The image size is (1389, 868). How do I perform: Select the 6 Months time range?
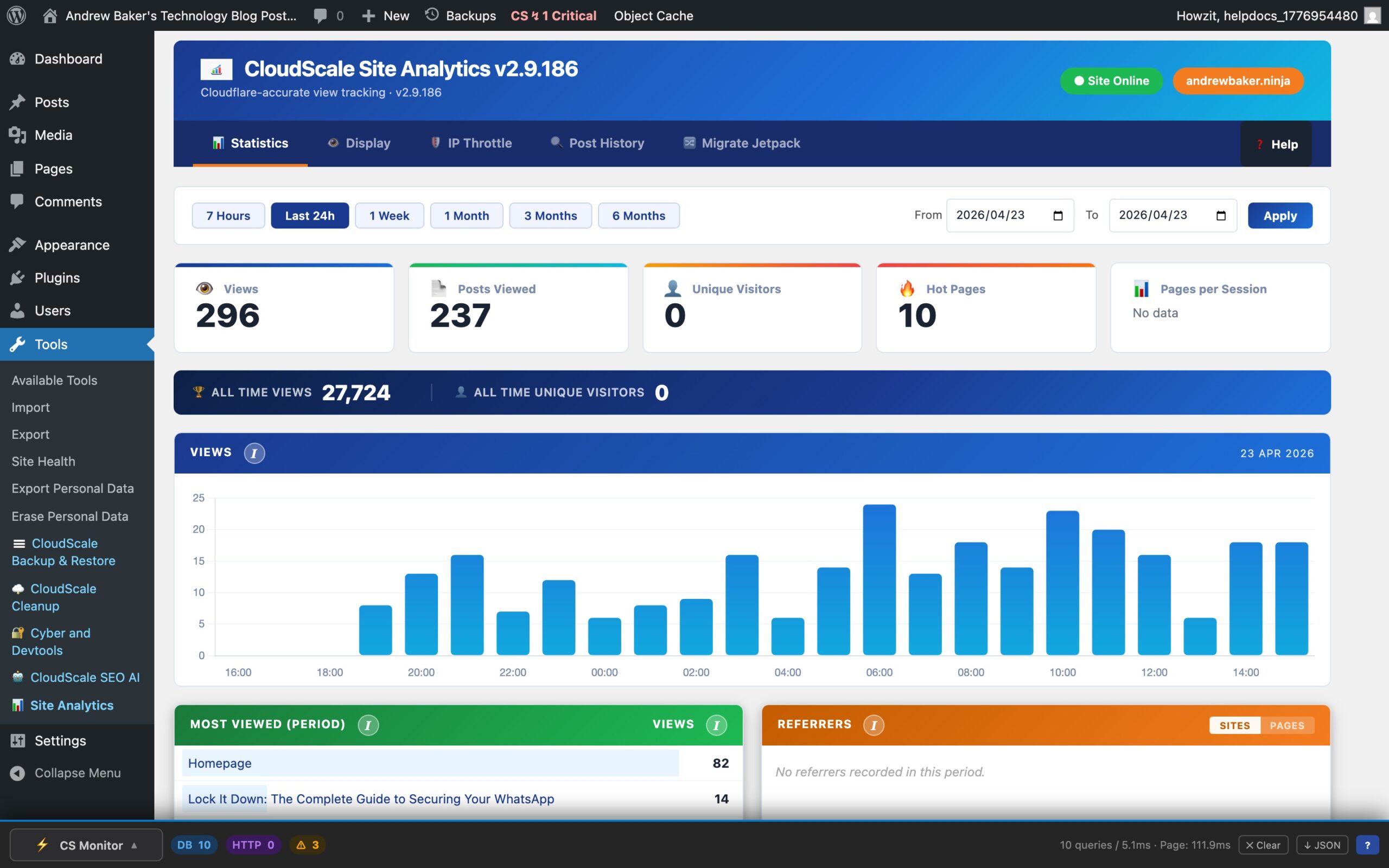638,215
